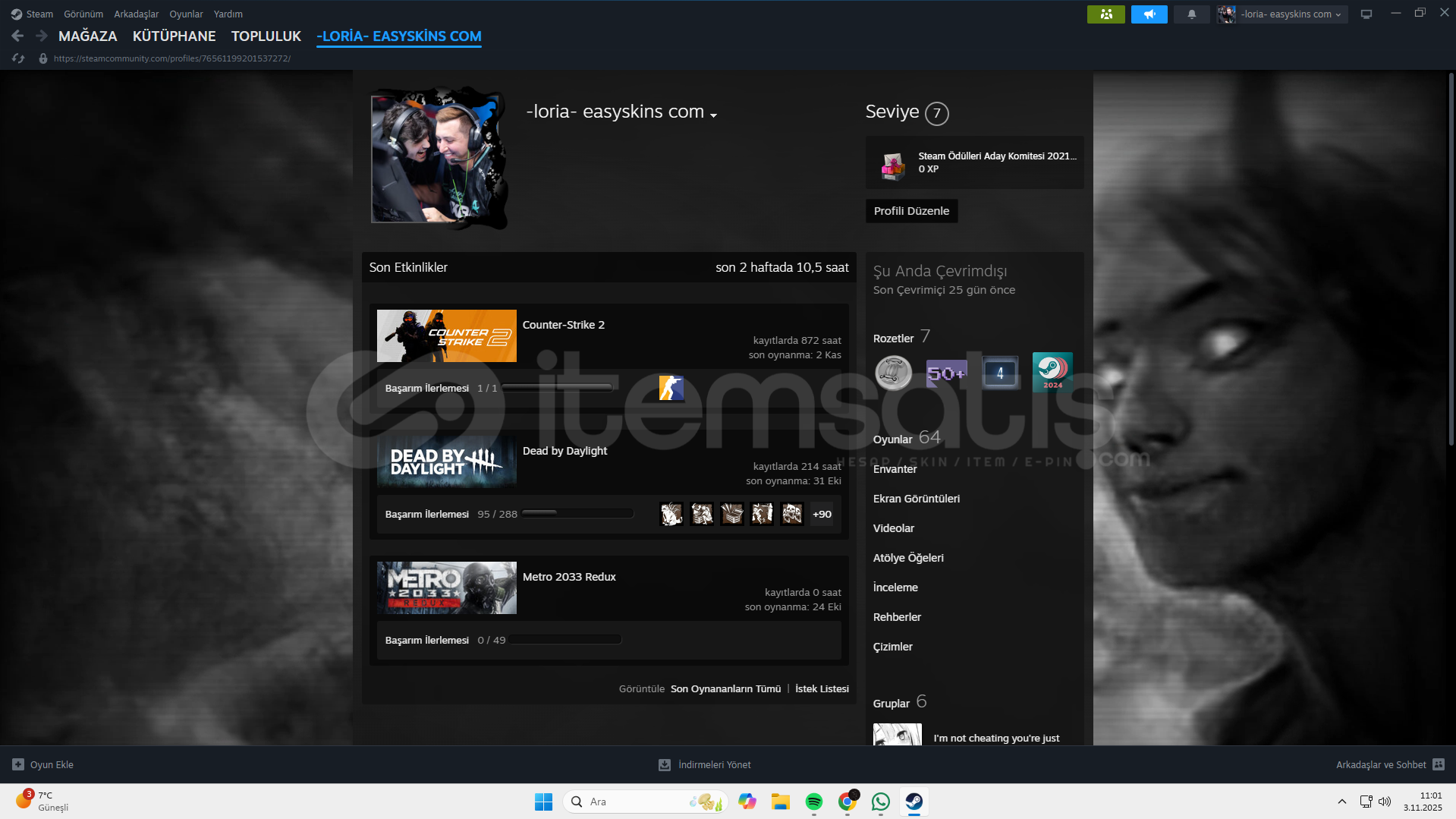
Task: Switch to the KÜTÜPHANE tab
Action: (174, 36)
